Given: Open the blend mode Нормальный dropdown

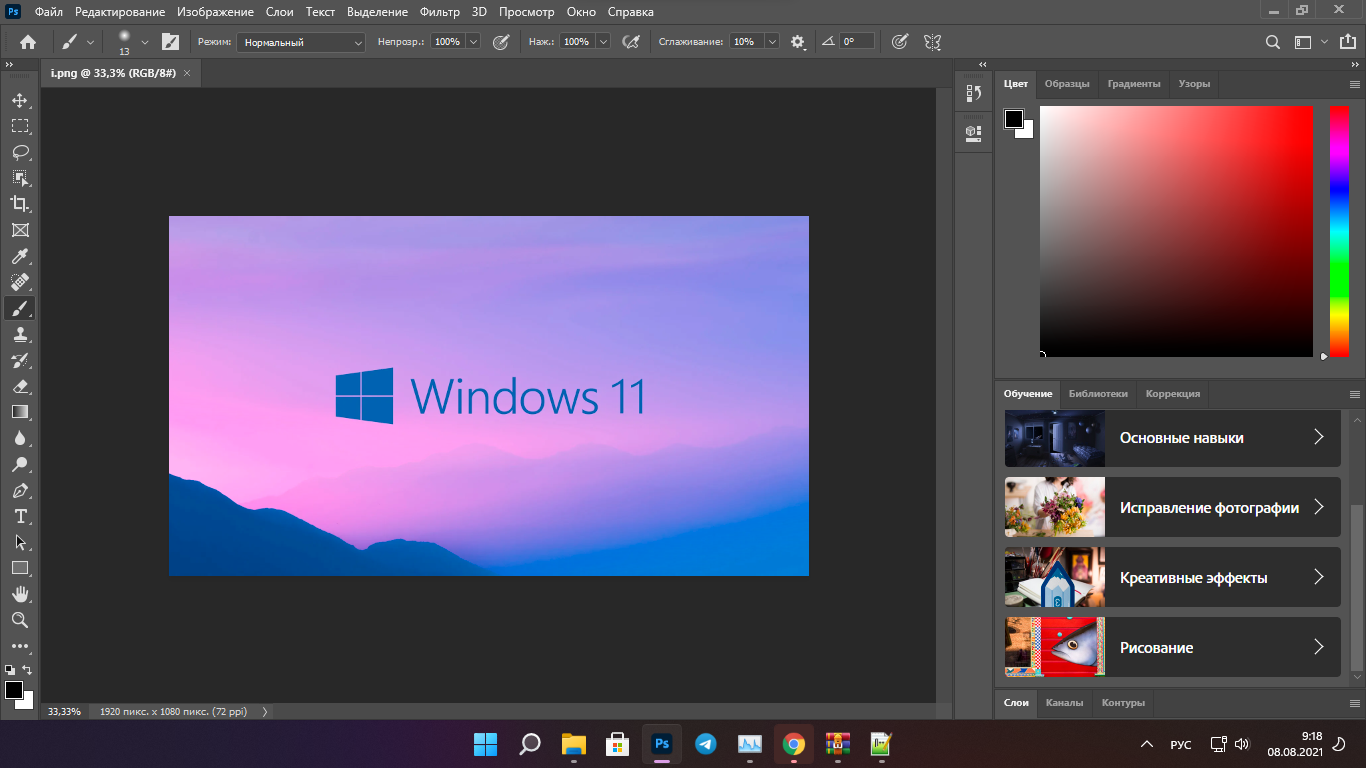Looking at the screenshot, I should coord(301,42).
